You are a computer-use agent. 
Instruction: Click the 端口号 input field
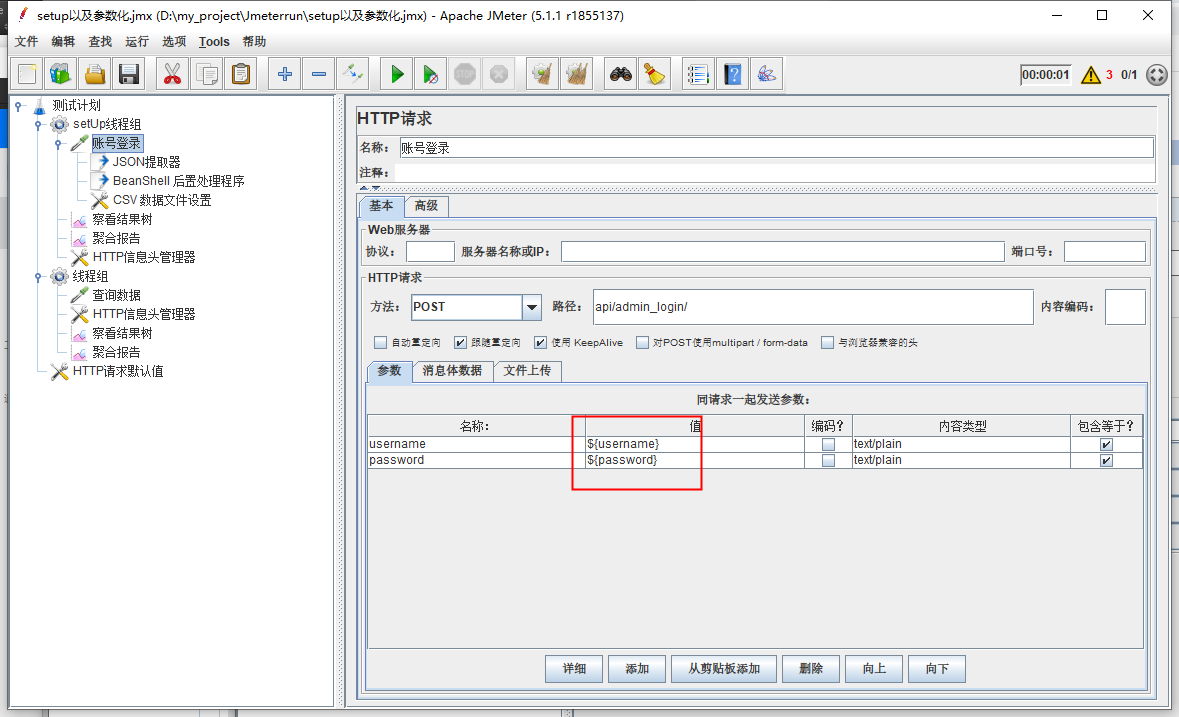(x=1105, y=252)
